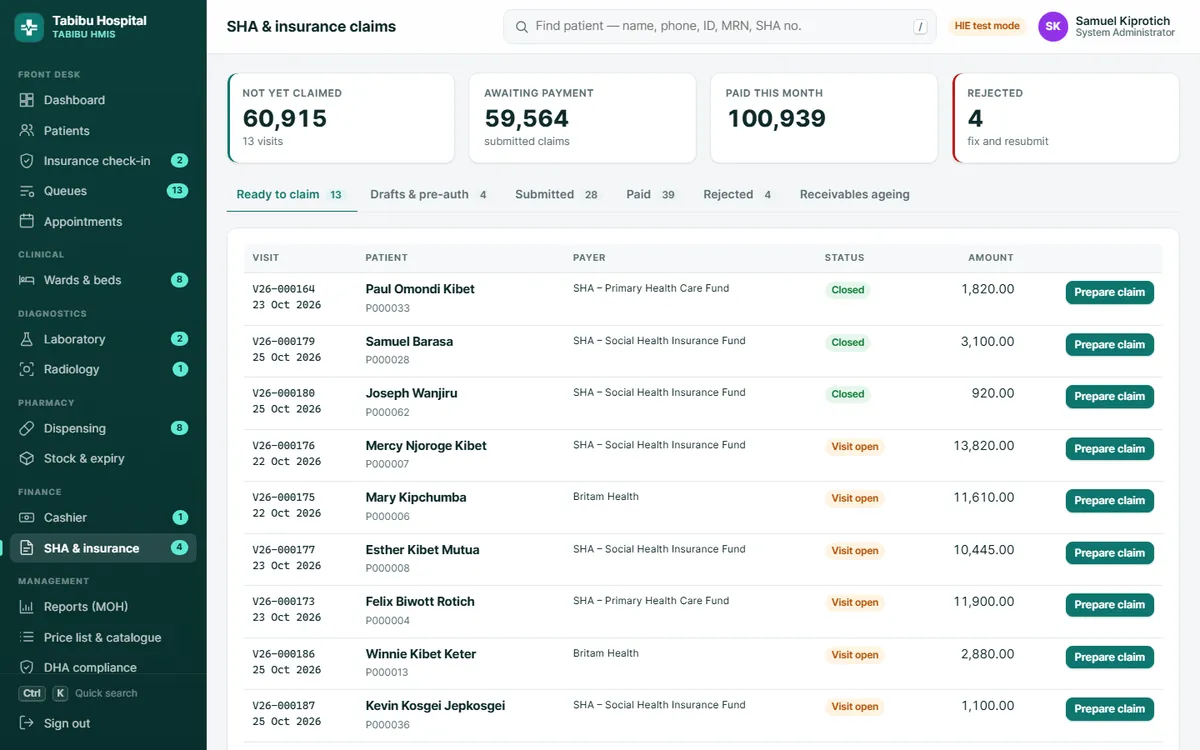This screenshot has height=750, width=1200.
Task: Click patient name Mercy Njoroge Kibet
Action: 426,446
